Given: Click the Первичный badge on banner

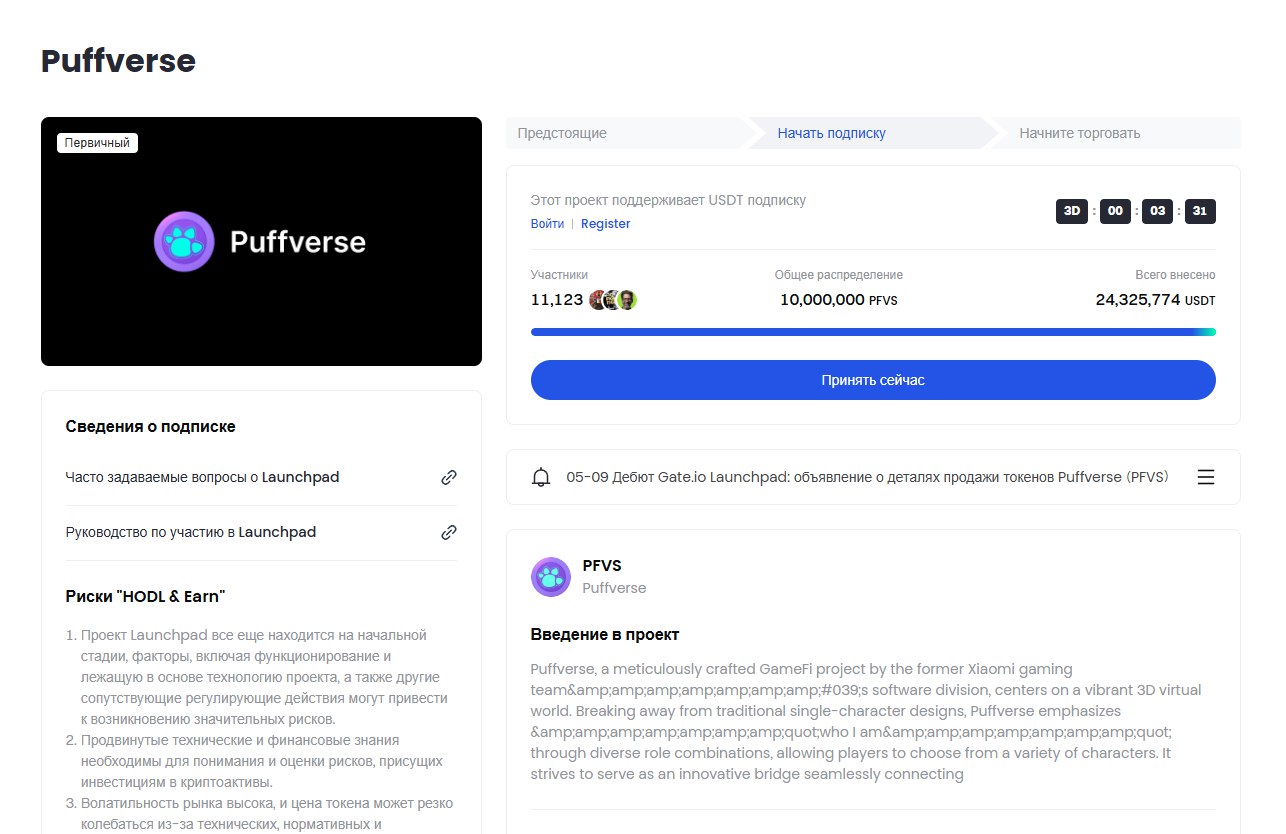Looking at the screenshot, I should coord(97,143).
